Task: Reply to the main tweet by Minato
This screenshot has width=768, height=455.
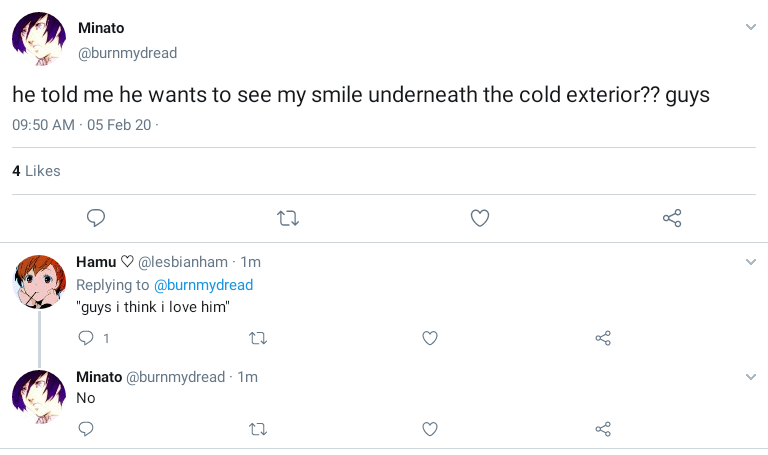Action: pos(97,218)
